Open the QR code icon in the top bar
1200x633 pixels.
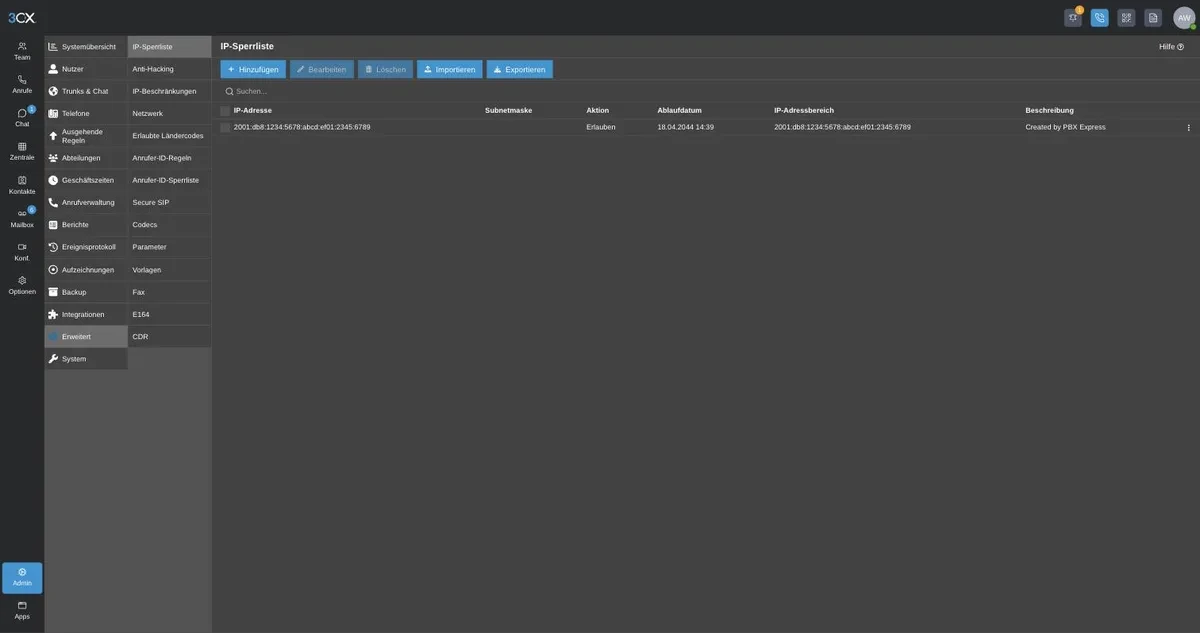tap(1126, 17)
